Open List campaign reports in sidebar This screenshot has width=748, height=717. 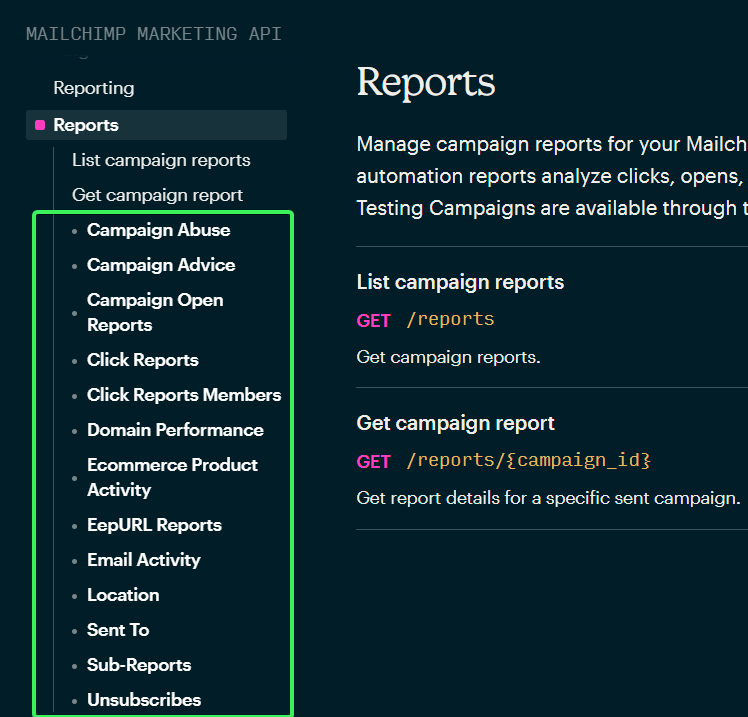[x=161, y=160]
